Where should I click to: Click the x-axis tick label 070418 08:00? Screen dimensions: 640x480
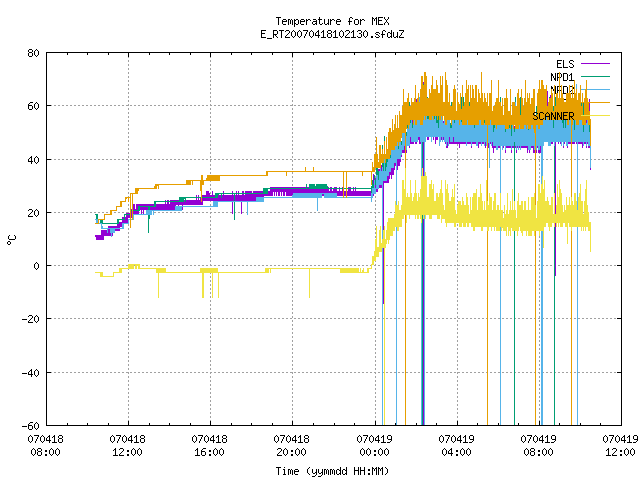click(45, 446)
